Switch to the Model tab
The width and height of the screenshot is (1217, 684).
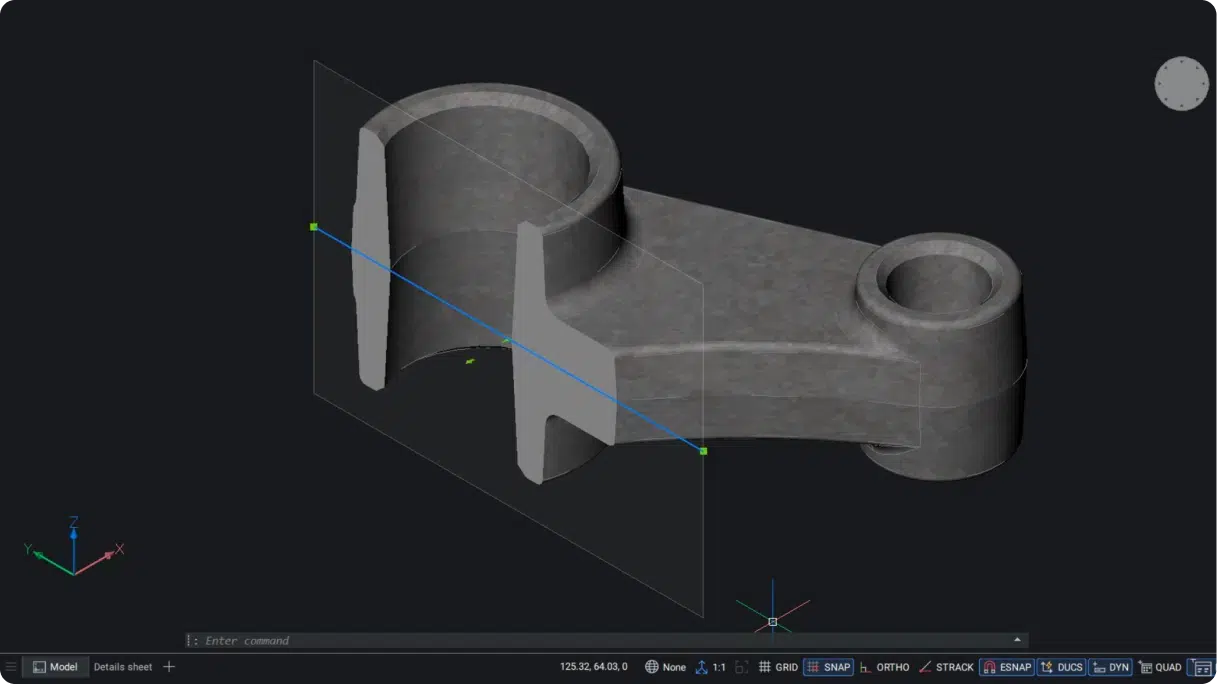tap(54, 667)
